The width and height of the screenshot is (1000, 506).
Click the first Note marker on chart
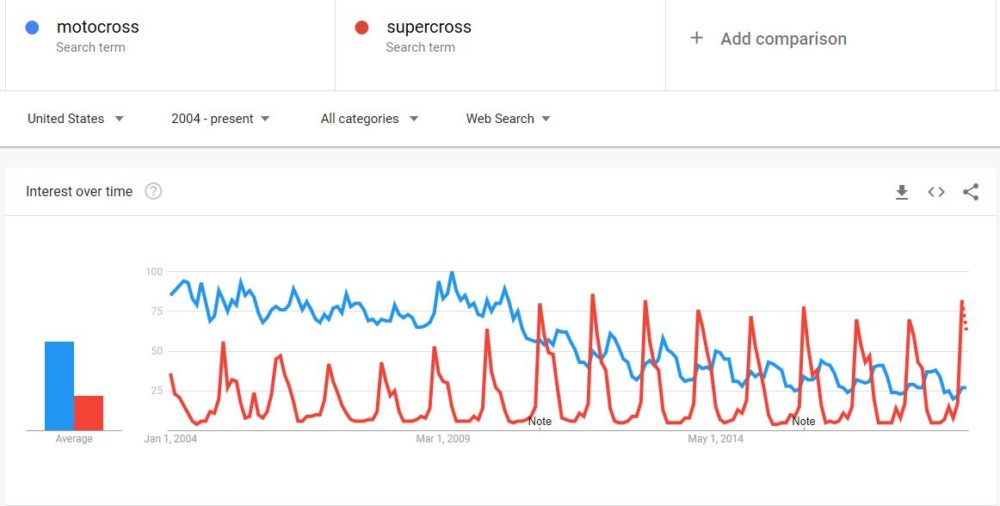tap(540, 422)
